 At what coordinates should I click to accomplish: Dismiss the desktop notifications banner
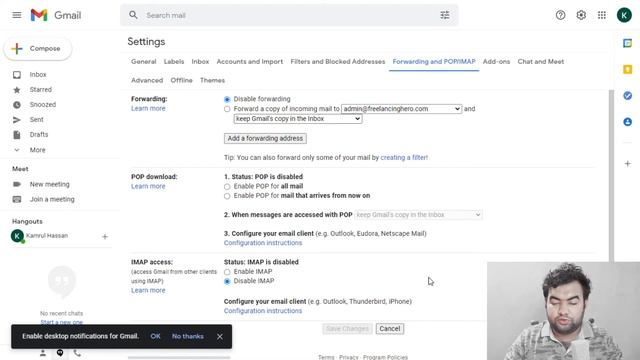click(220, 336)
